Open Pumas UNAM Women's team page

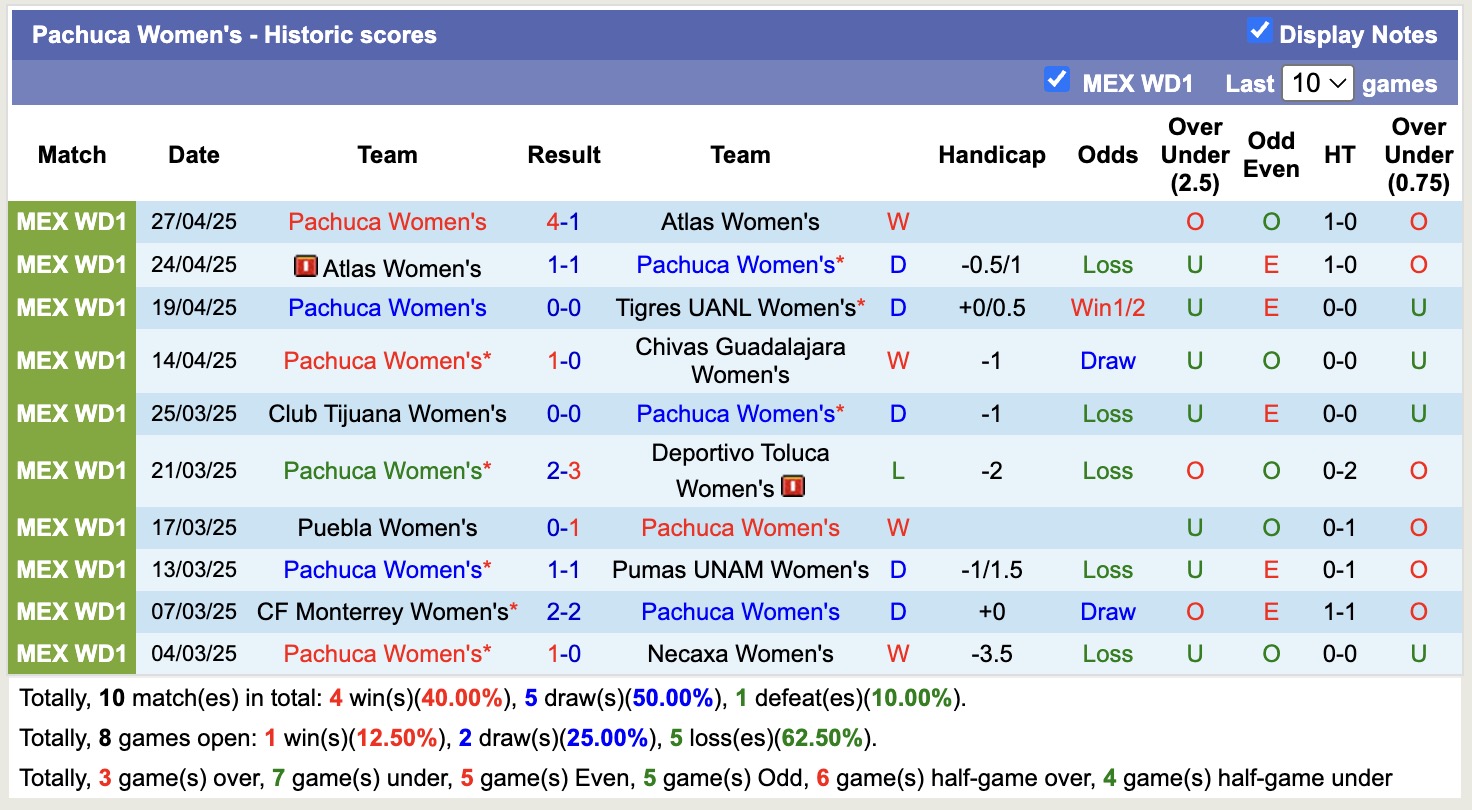point(740,570)
